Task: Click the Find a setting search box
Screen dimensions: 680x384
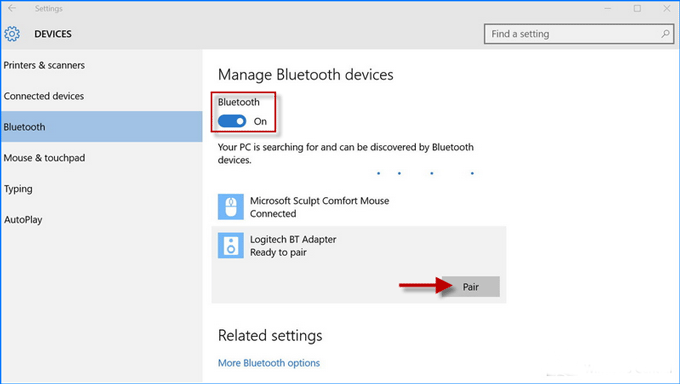Action: [579, 34]
